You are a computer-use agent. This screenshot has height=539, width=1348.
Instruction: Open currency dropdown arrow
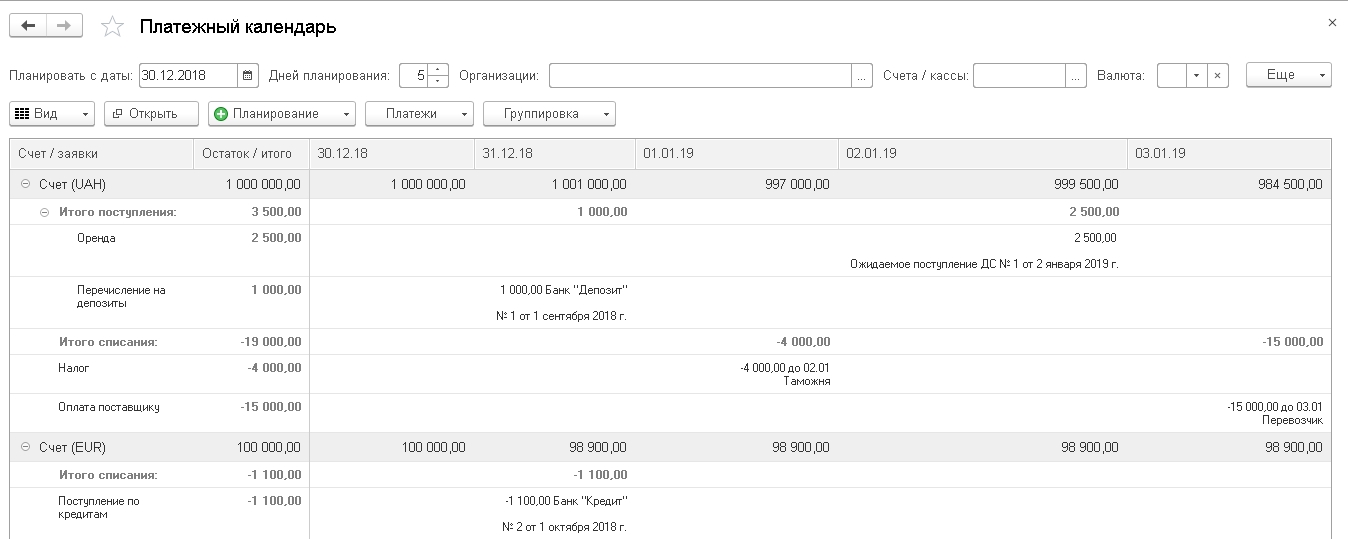1196,75
